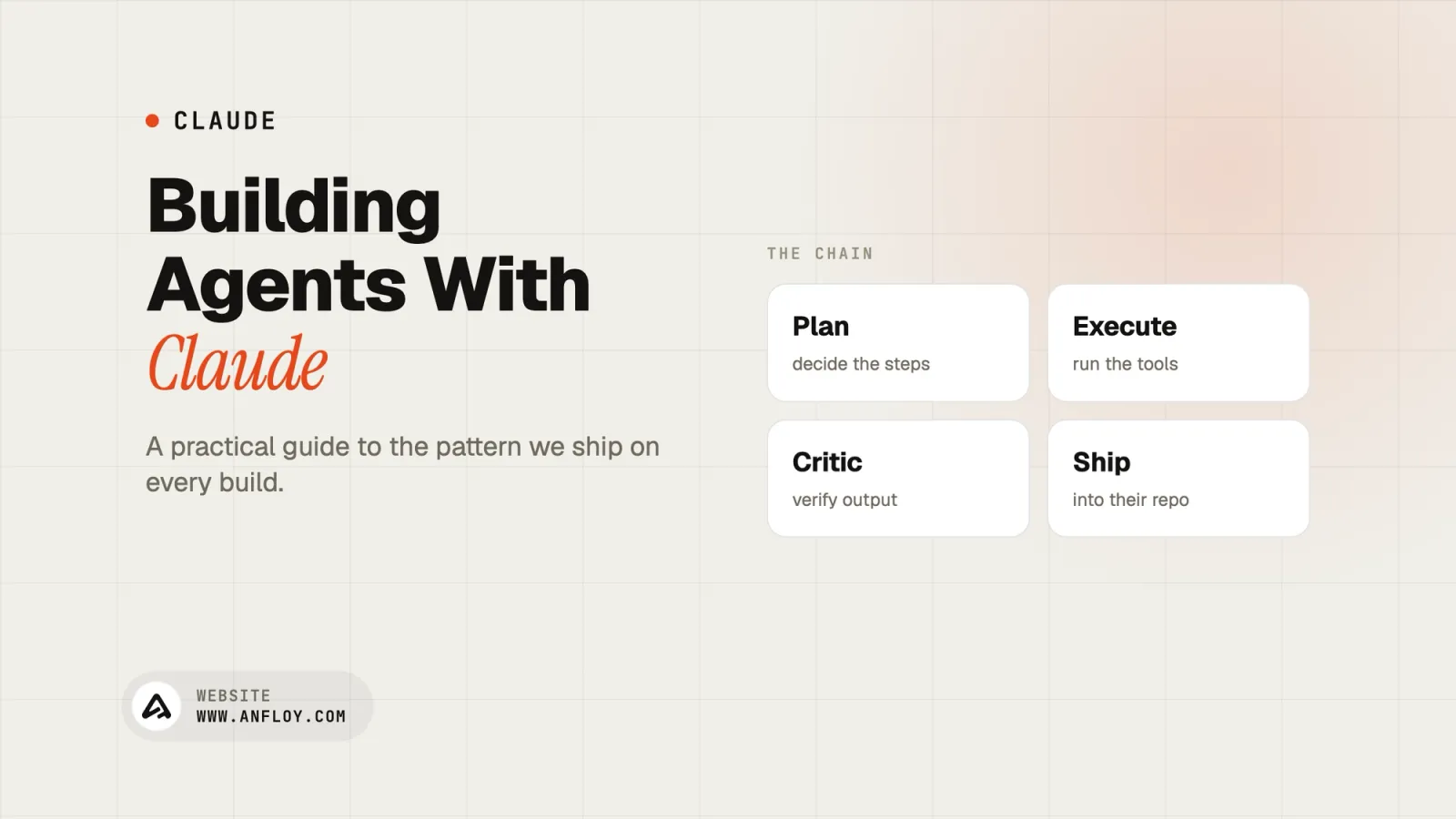
Task: Open the Critic card
Action: click(x=898, y=478)
